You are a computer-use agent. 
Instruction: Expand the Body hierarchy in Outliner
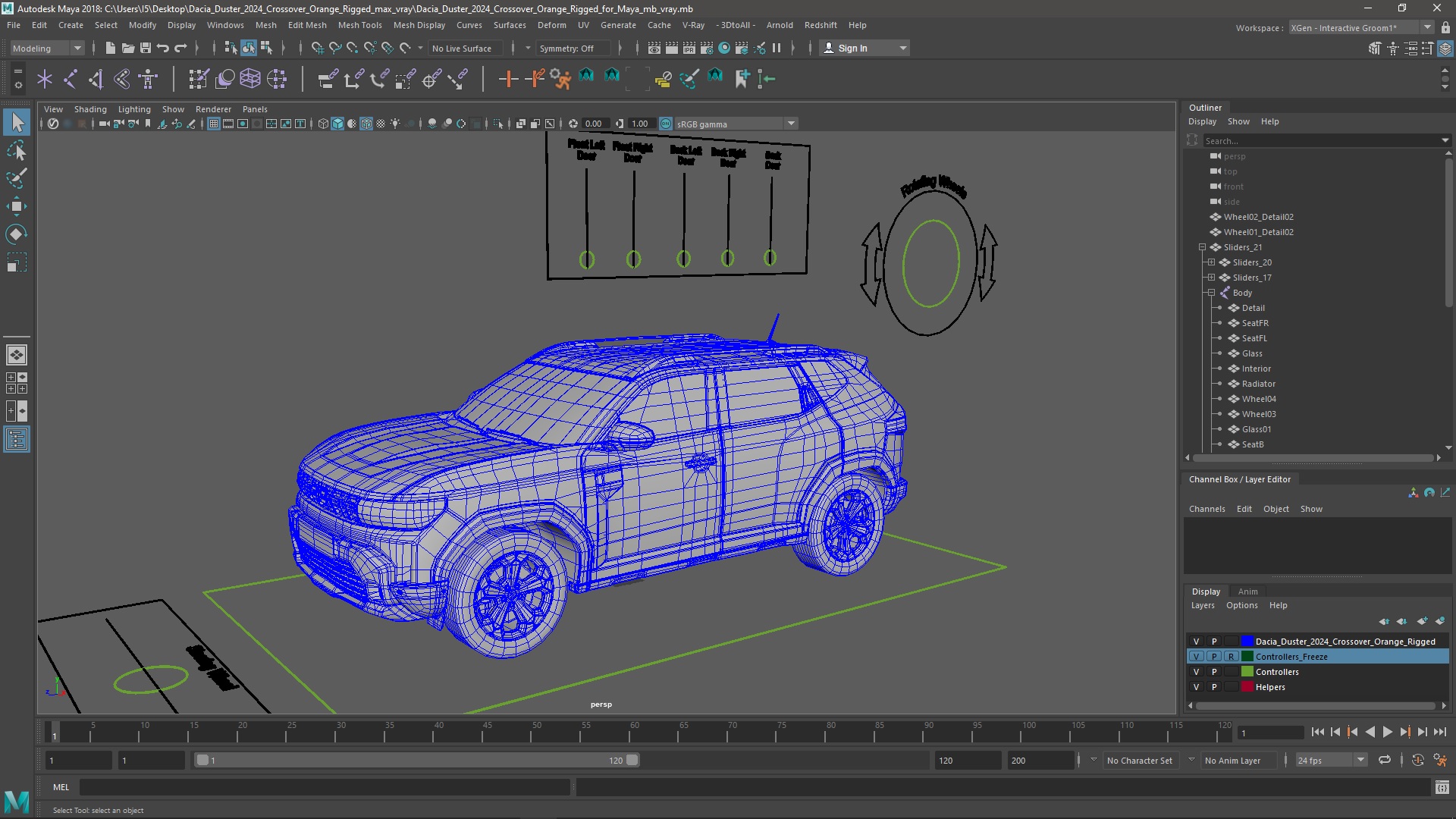(x=1210, y=292)
